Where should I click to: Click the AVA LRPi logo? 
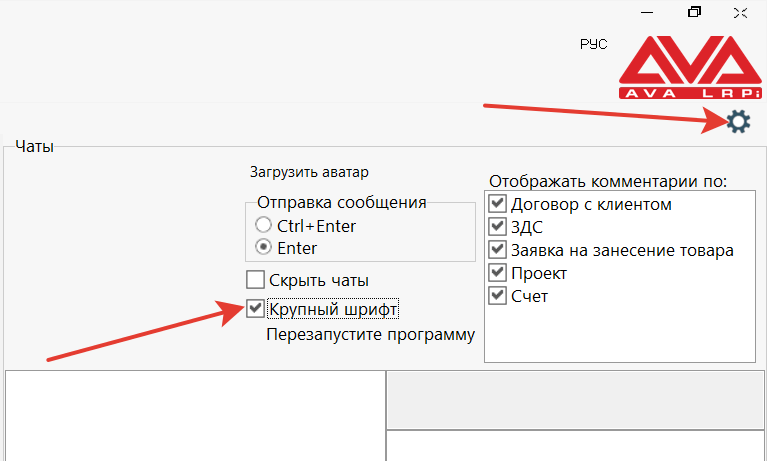coord(690,67)
